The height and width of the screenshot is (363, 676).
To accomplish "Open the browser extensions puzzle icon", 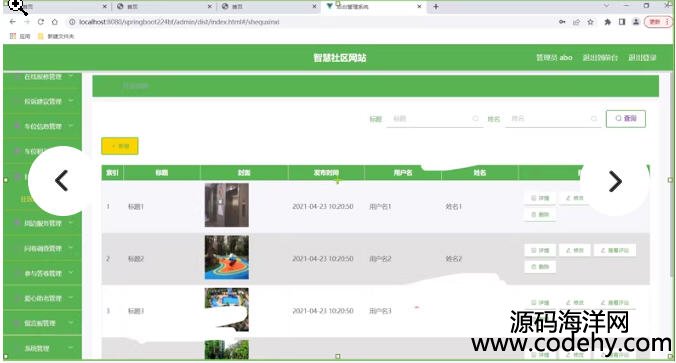I will 607,22.
